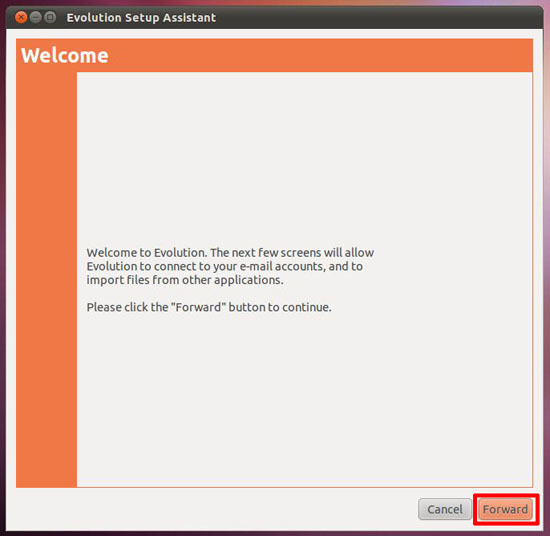Click the Evolution Setup Assistant title bar
Viewport: 550px width, 536px height.
click(x=275, y=17)
